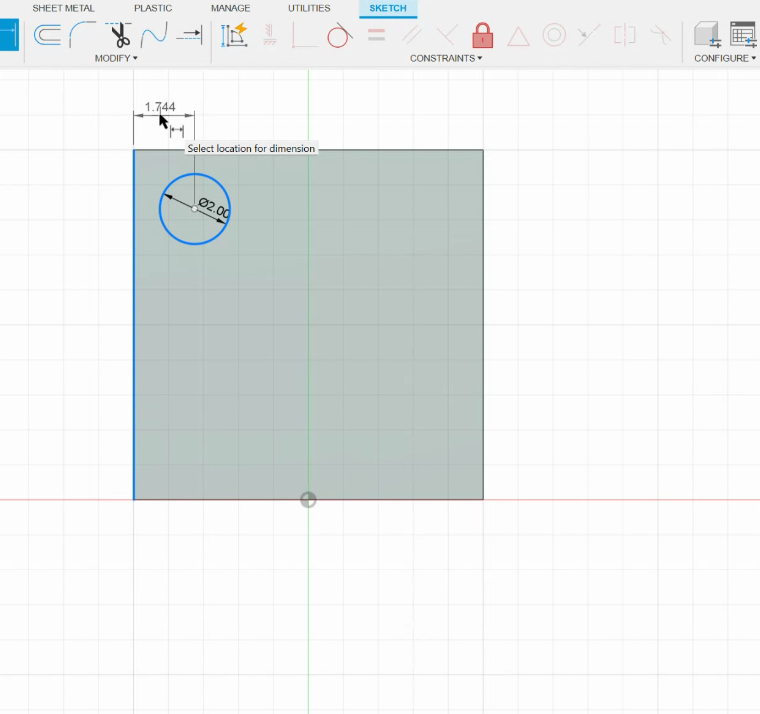The image size is (760, 714).
Task: Apply the Equal constraint icon
Action: (x=376, y=35)
